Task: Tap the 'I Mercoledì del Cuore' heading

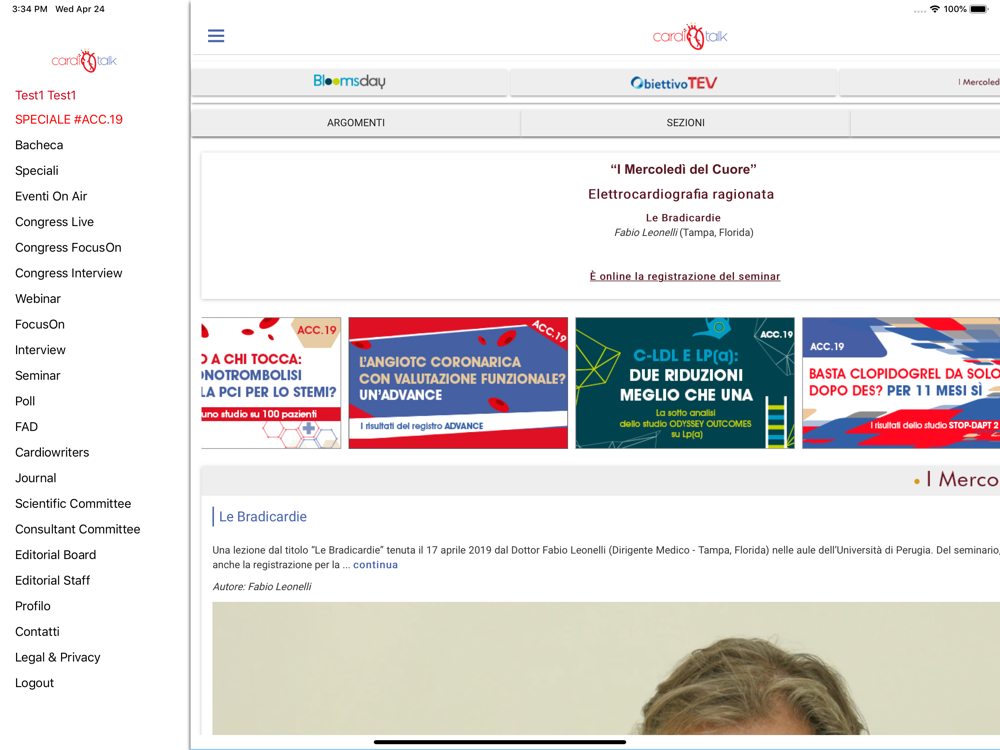Action: [x=683, y=169]
